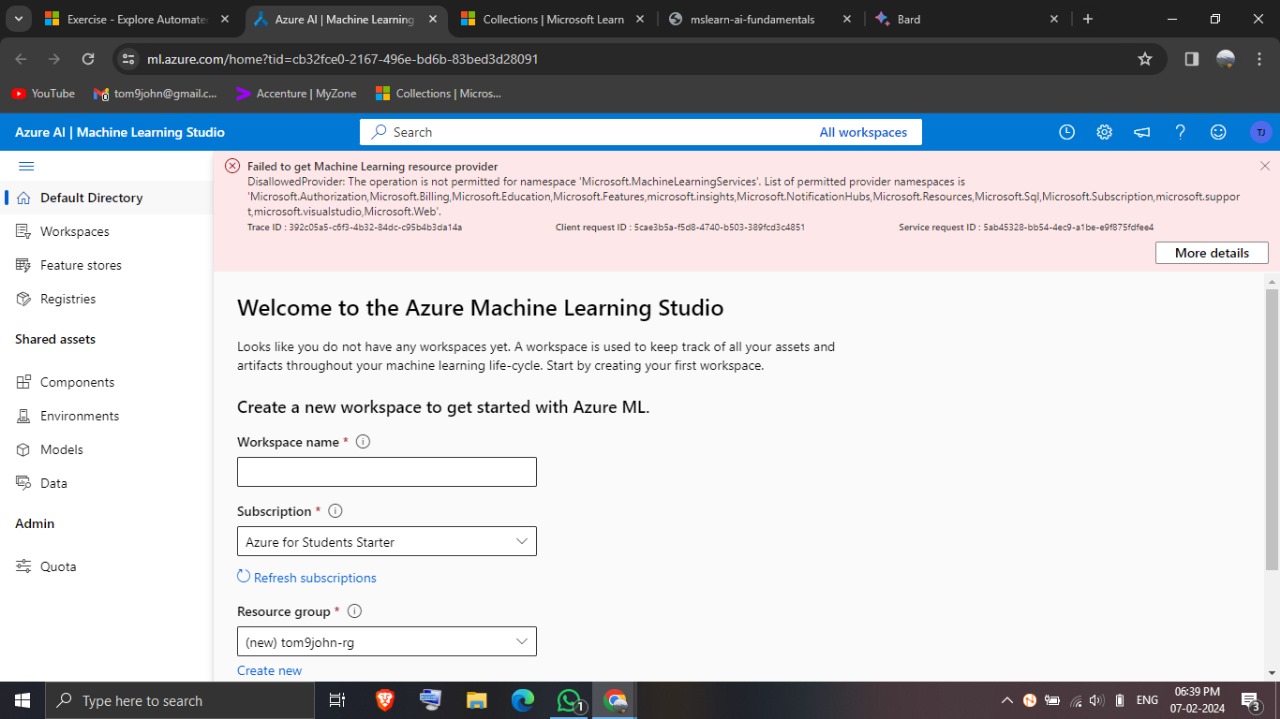The width and height of the screenshot is (1280, 719).
Task: Open the volume control in system tray
Action: coord(1096,701)
